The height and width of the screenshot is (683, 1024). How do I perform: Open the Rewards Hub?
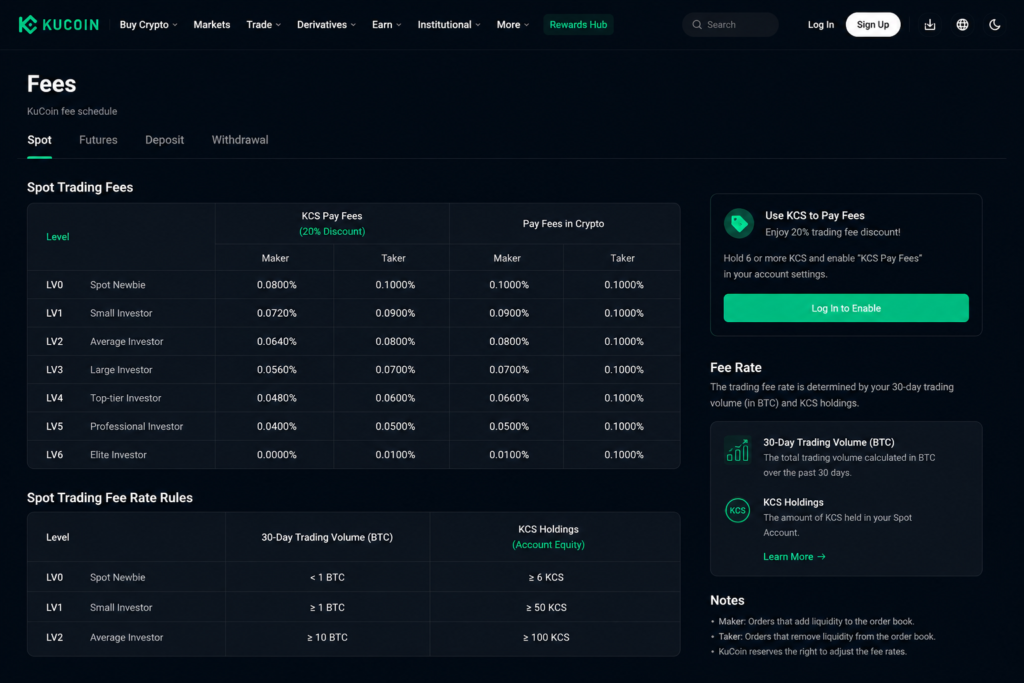578,25
